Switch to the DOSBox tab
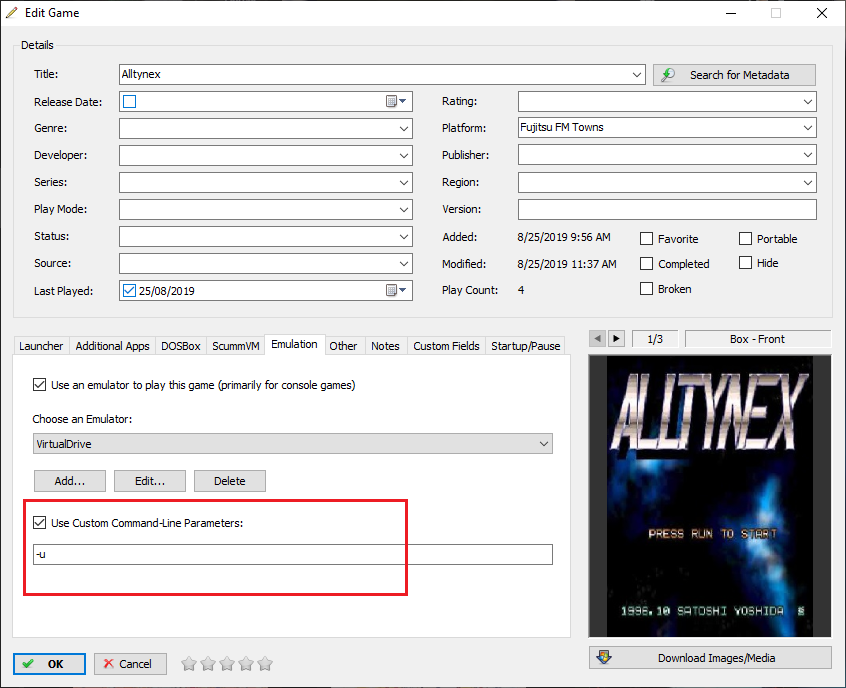The height and width of the screenshot is (688, 846). (181, 346)
